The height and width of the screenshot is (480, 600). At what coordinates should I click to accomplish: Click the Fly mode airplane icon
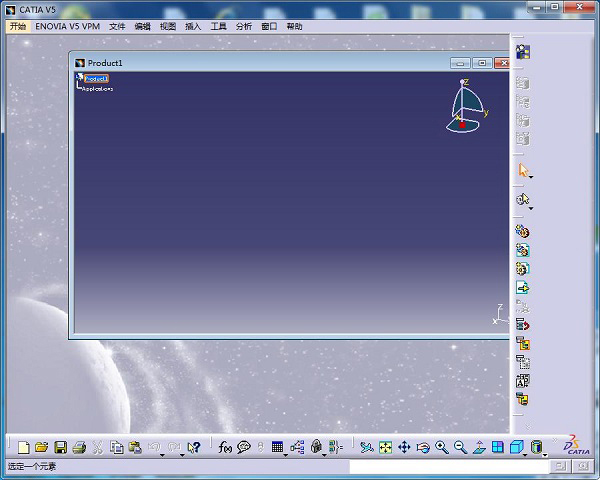(367, 447)
